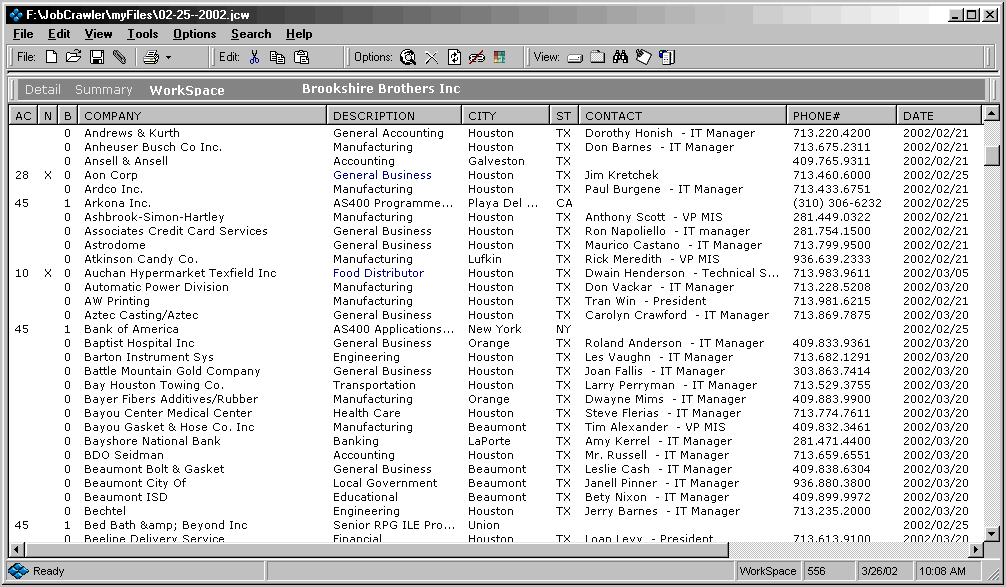Click the crossed-out link options icon
Screen dimensions: 1006x587
(x=477, y=57)
